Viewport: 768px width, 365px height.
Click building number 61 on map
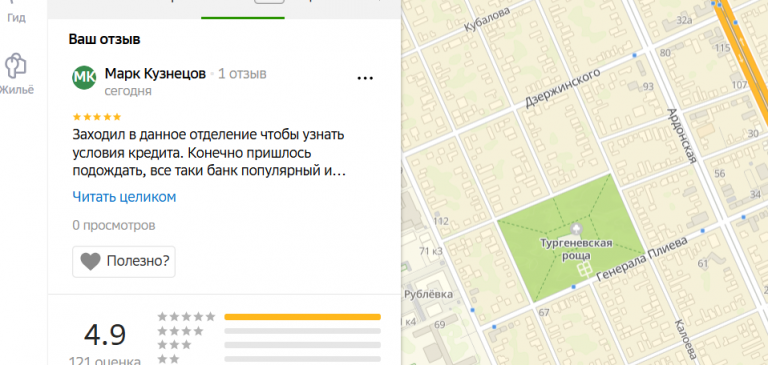(x=703, y=264)
